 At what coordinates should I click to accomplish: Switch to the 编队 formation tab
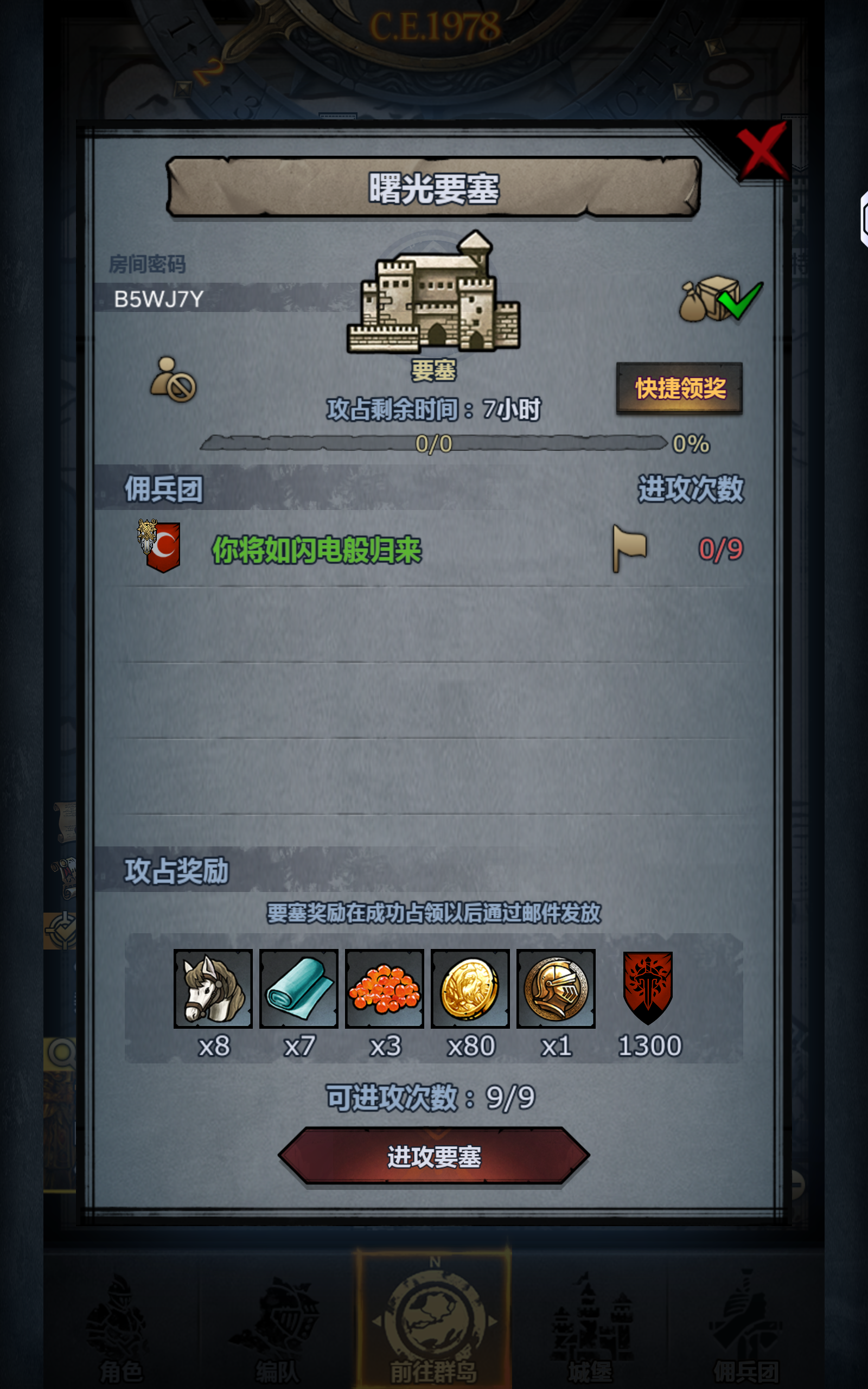point(277,1327)
